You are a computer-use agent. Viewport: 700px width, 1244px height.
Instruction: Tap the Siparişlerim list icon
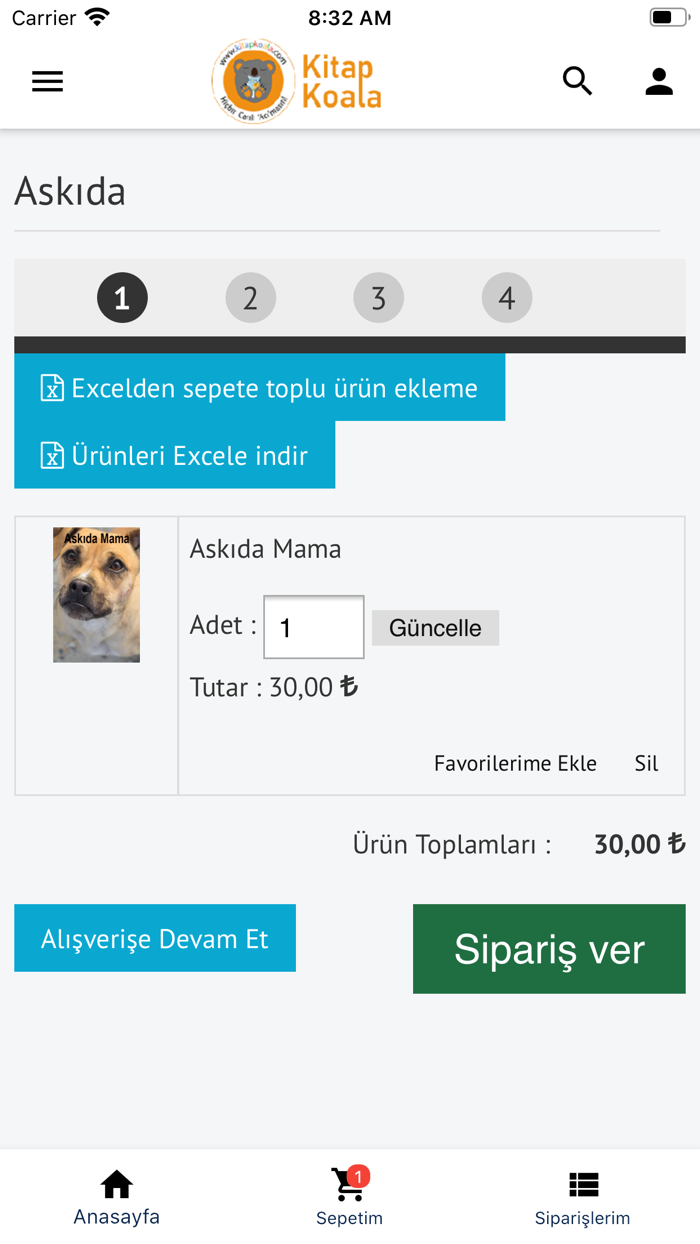(x=583, y=1183)
